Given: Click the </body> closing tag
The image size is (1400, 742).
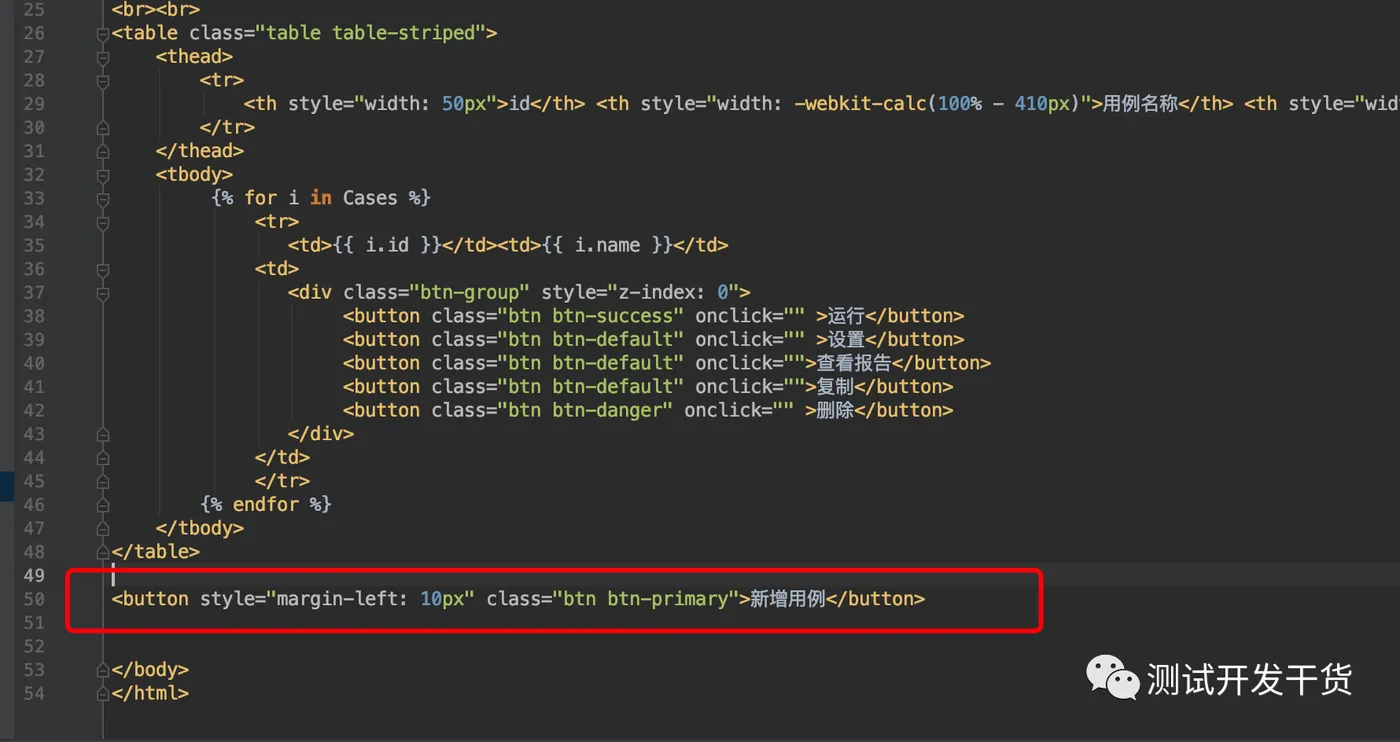Looking at the screenshot, I should [151, 669].
